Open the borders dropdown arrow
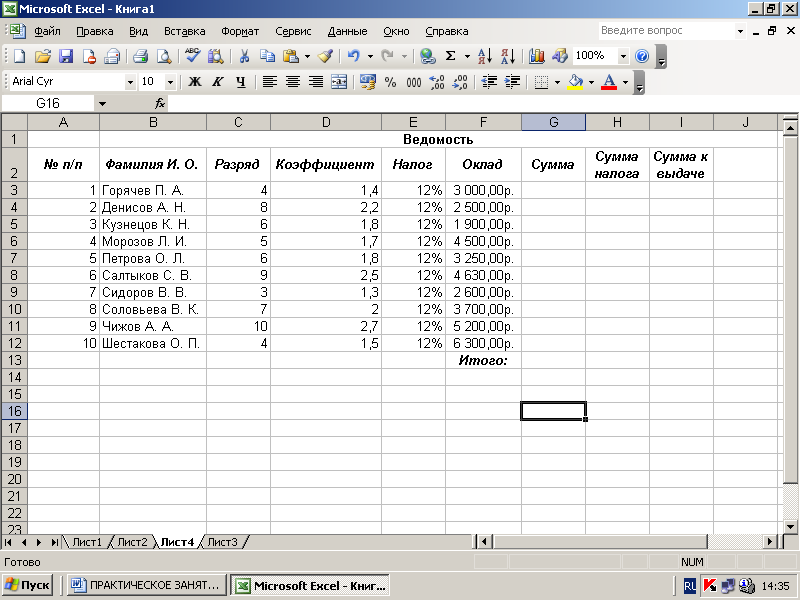This screenshot has width=800, height=600. (x=557, y=82)
